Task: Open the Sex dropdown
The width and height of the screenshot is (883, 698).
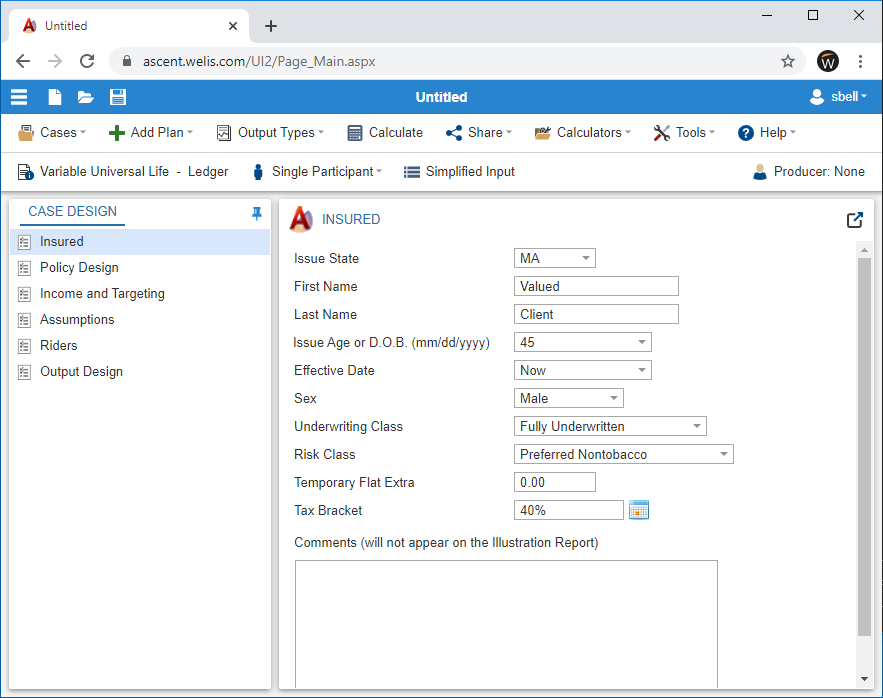Action: pyautogui.click(x=568, y=398)
